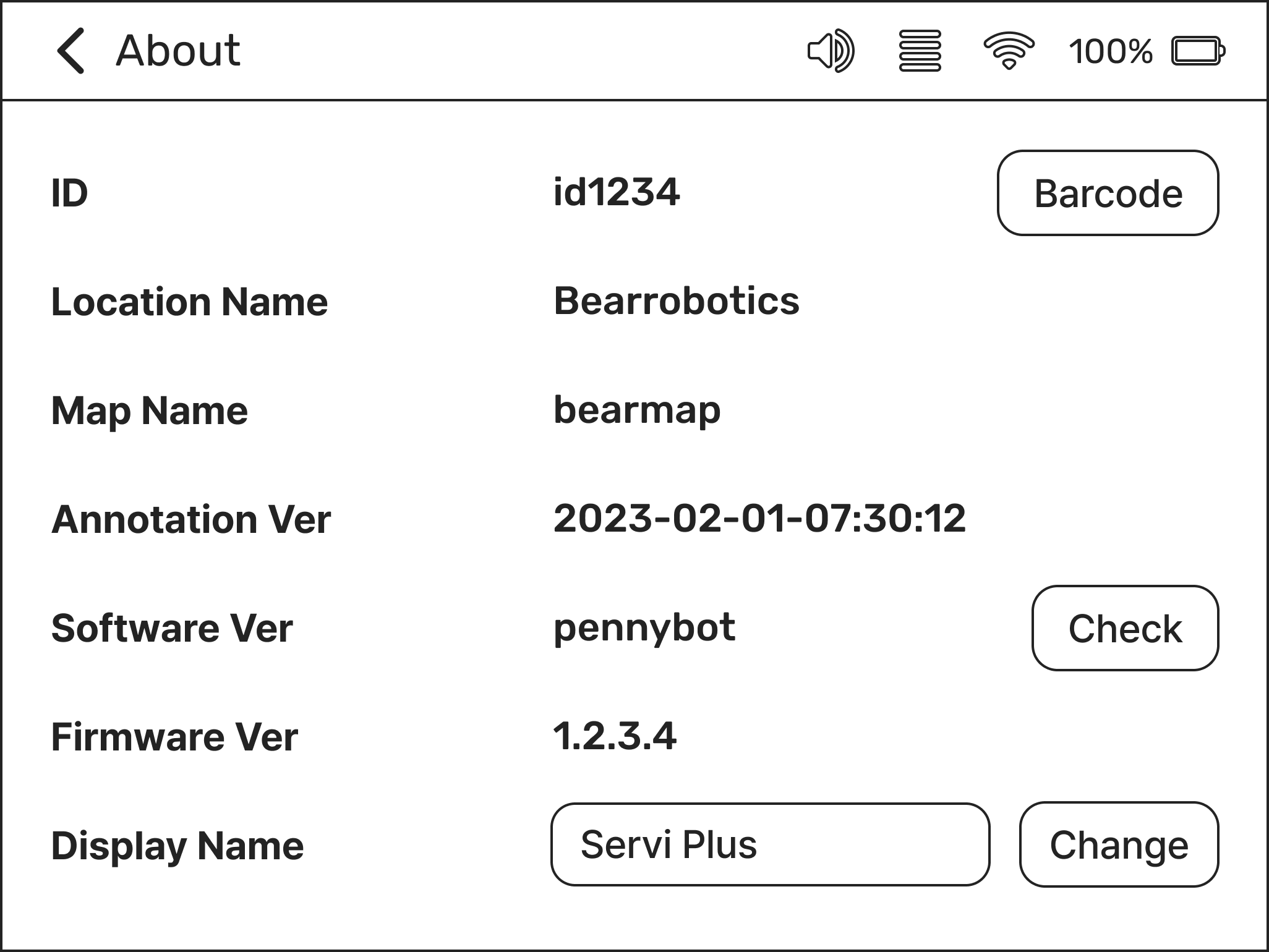Tap firmware version 1.2.3.4

[x=615, y=736]
